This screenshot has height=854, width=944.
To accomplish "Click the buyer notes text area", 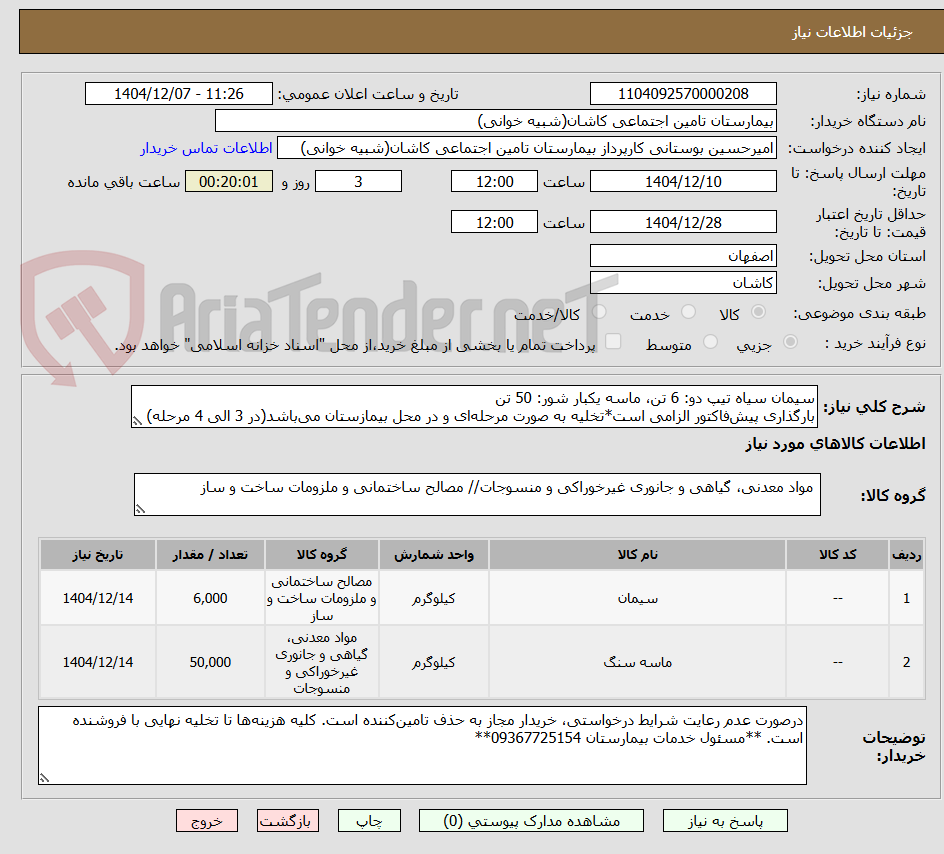I will [x=422, y=746].
